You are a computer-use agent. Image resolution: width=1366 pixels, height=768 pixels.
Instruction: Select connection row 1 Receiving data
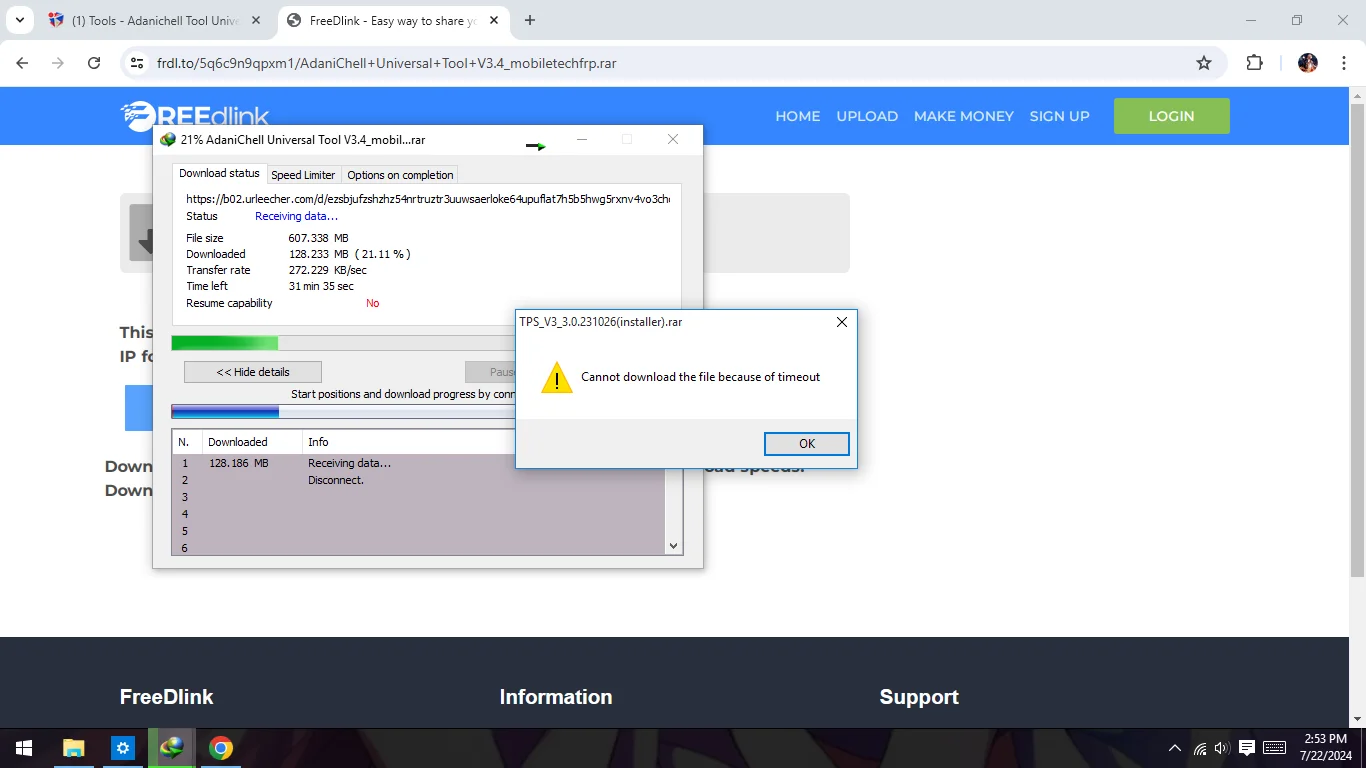coord(418,463)
